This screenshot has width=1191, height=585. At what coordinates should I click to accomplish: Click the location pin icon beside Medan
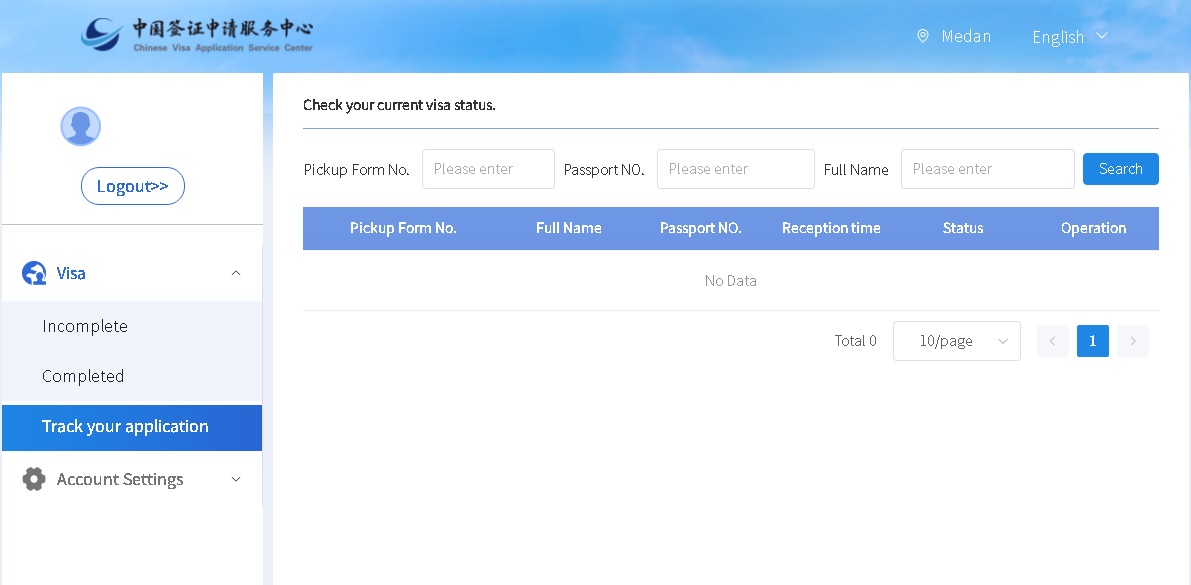[x=922, y=36]
